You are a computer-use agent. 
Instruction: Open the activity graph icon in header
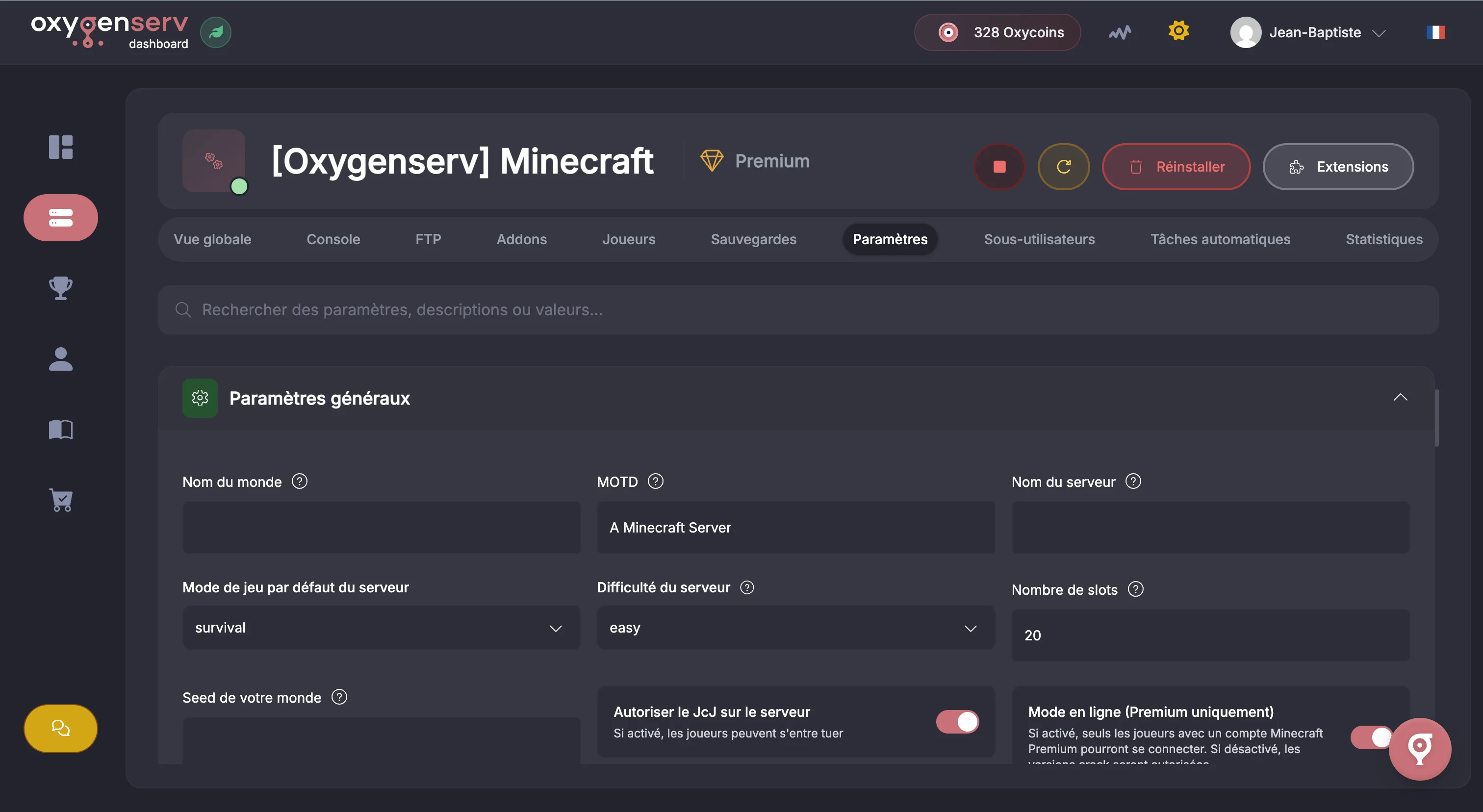1120,32
